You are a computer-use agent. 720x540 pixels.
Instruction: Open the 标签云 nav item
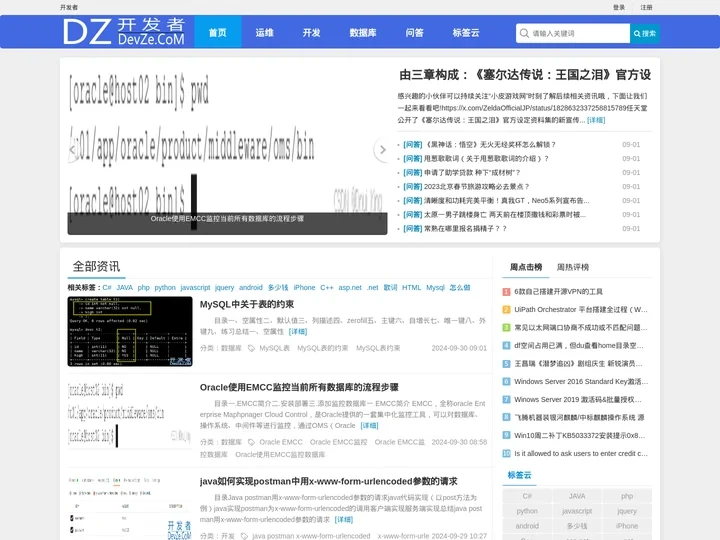[466, 33]
